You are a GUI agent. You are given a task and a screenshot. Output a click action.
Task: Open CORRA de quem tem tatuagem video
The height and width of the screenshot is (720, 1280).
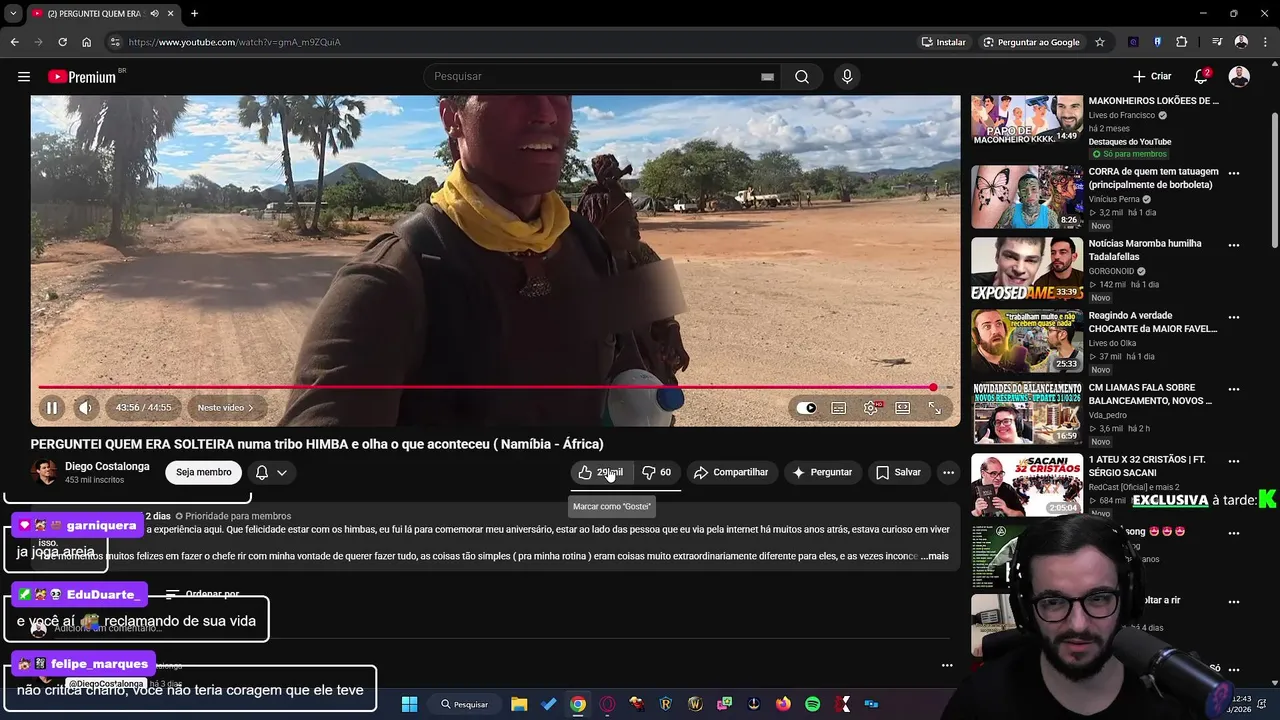(x=1027, y=198)
